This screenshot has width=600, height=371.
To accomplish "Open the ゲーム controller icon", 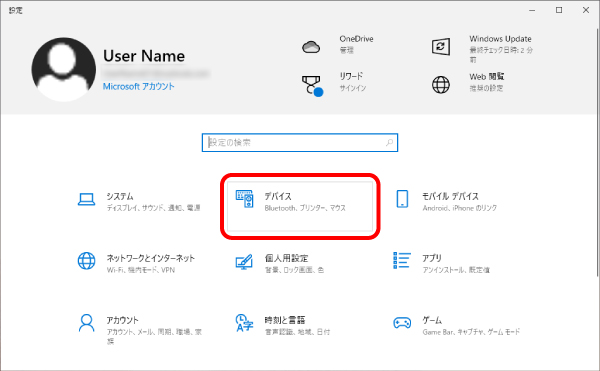I will coord(402,323).
